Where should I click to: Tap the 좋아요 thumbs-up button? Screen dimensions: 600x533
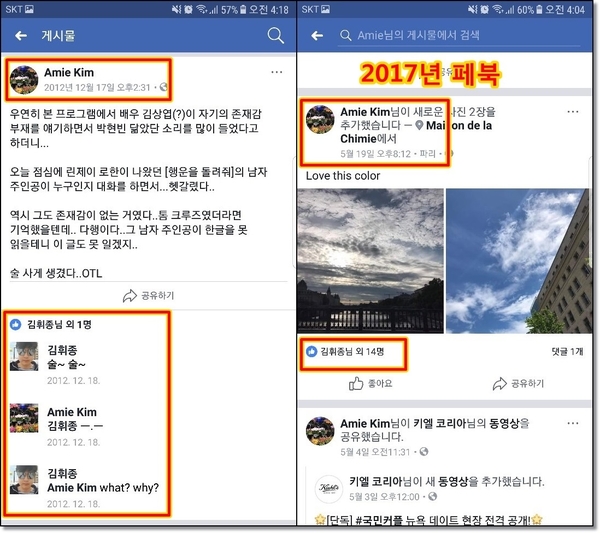370,383
